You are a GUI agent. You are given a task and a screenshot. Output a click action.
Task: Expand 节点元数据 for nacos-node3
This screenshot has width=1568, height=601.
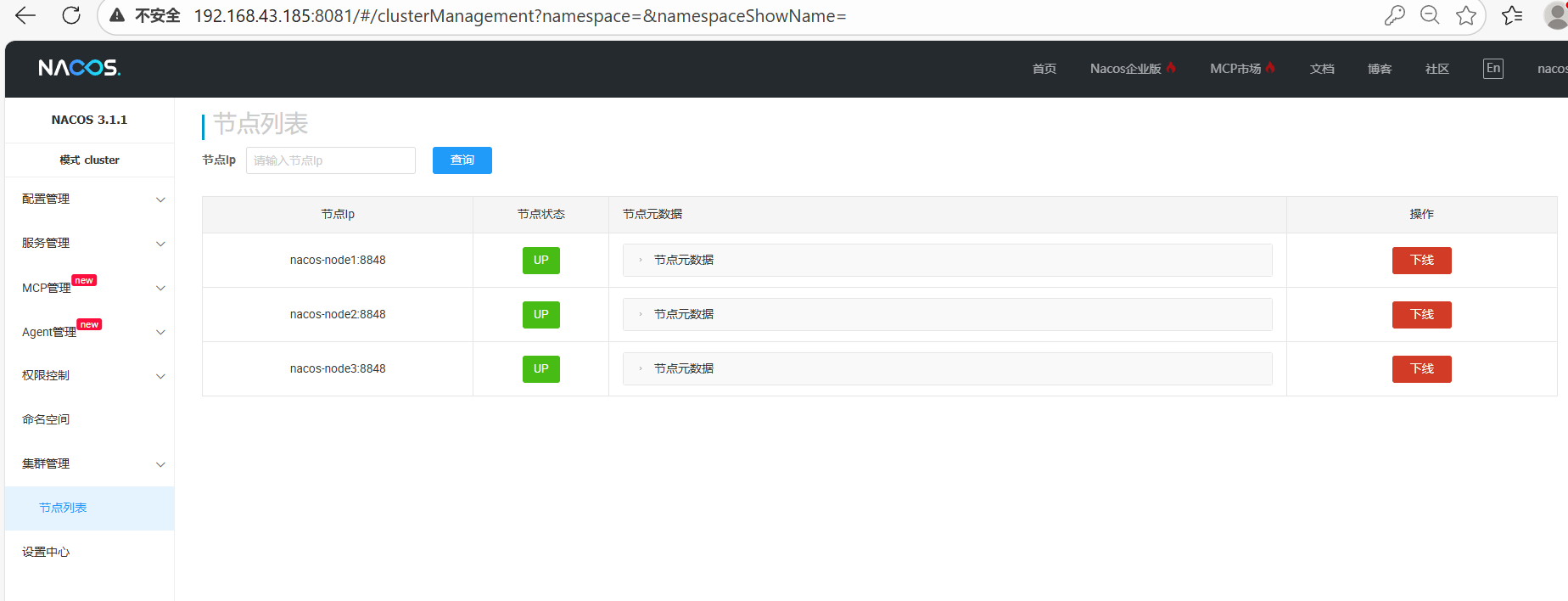tap(948, 368)
